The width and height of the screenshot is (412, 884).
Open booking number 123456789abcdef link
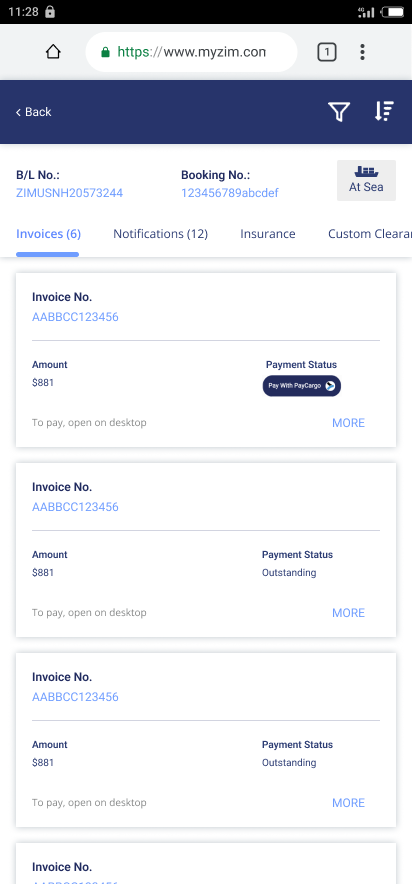tap(229, 193)
